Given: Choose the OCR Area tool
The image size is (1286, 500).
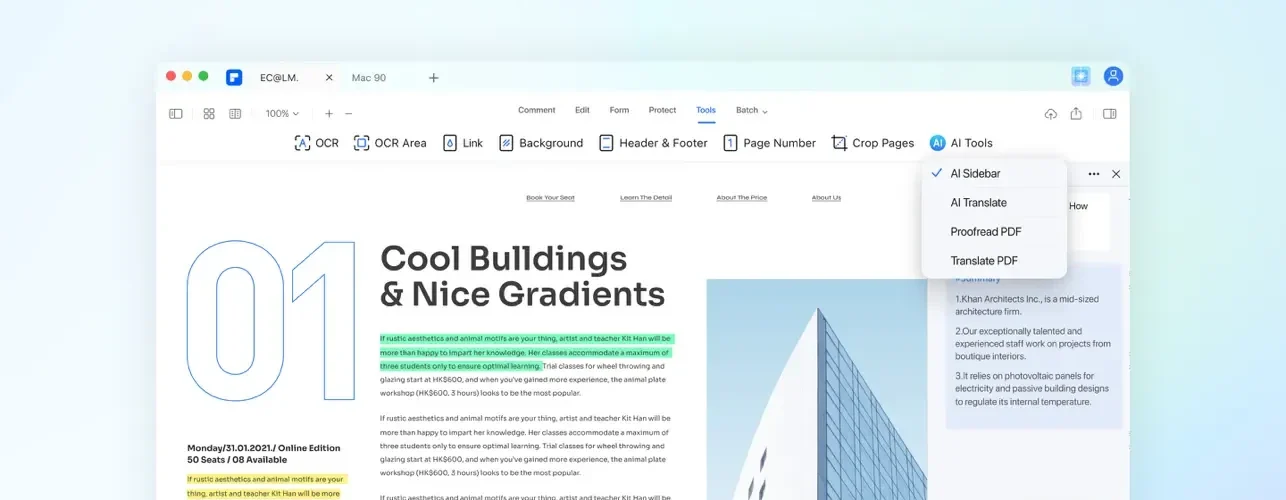Looking at the screenshot, I should pyautogui.click(x=390, y=143).
